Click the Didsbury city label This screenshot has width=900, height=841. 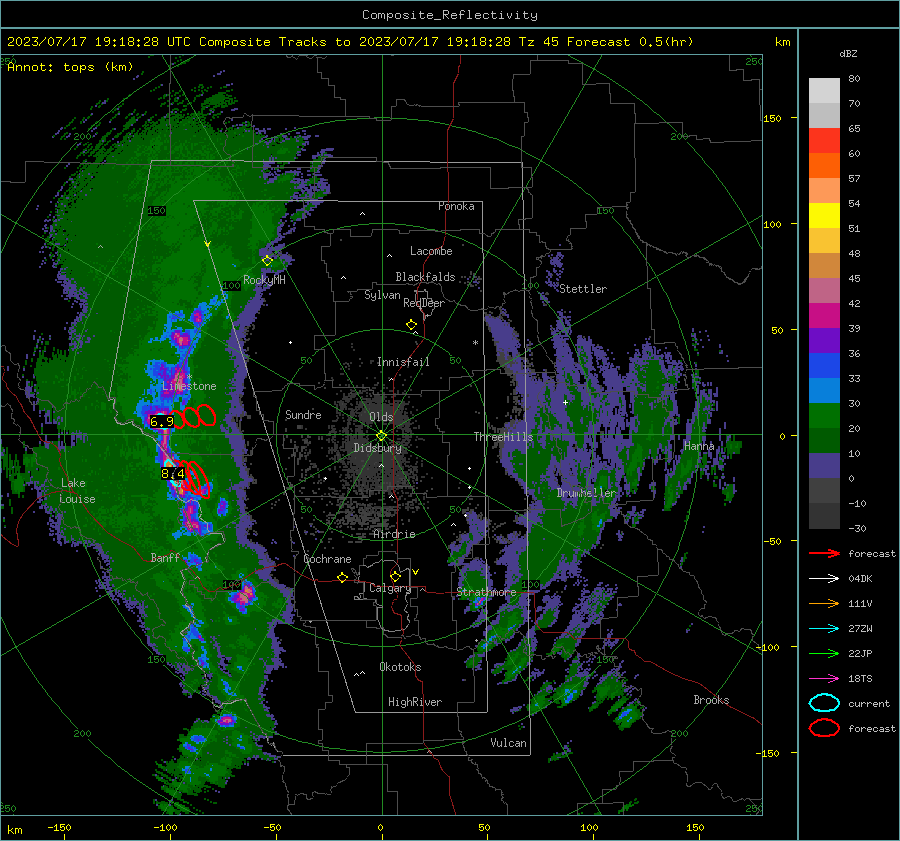(x=378, y=448)
